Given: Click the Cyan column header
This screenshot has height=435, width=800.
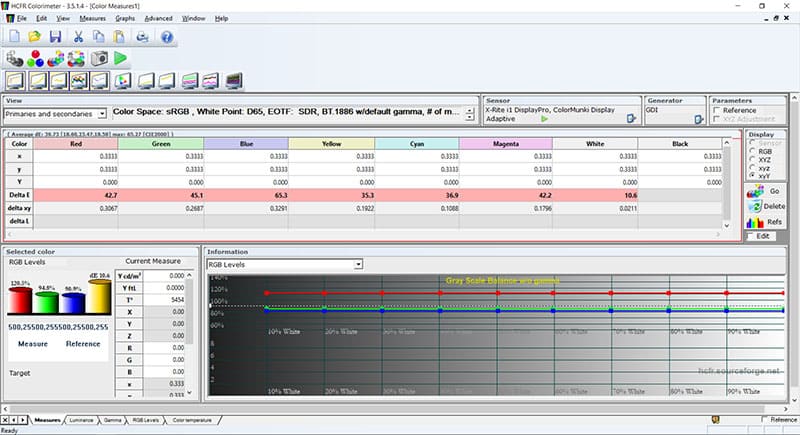Looking at the screenshot, I should tap(417, 144).
